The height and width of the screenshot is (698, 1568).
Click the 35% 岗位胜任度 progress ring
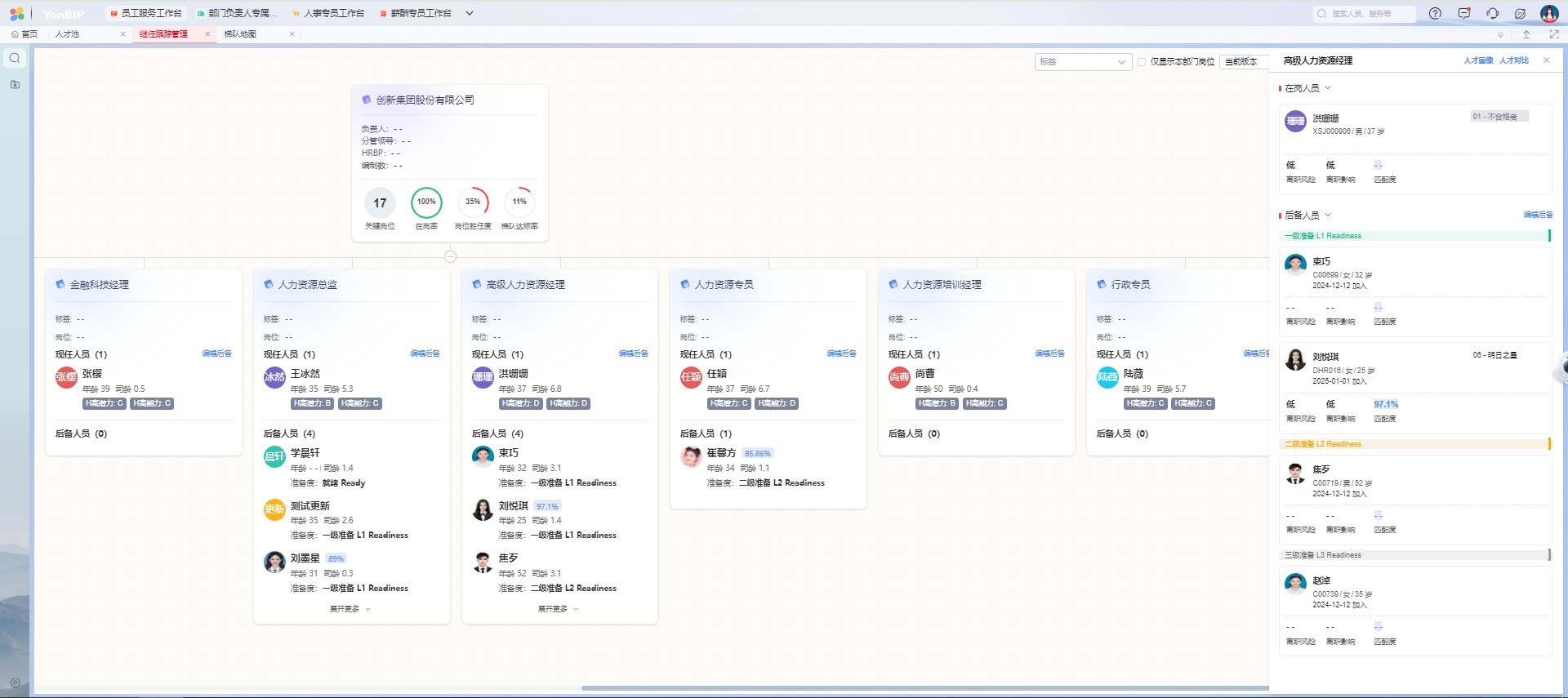[473, 202]
